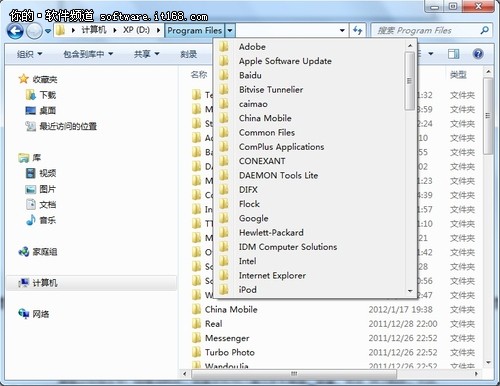This screenshot has height=386, width=500.
Task: Choose IDM Computer Solutions from dropdown list
Action: click(309, 247)
